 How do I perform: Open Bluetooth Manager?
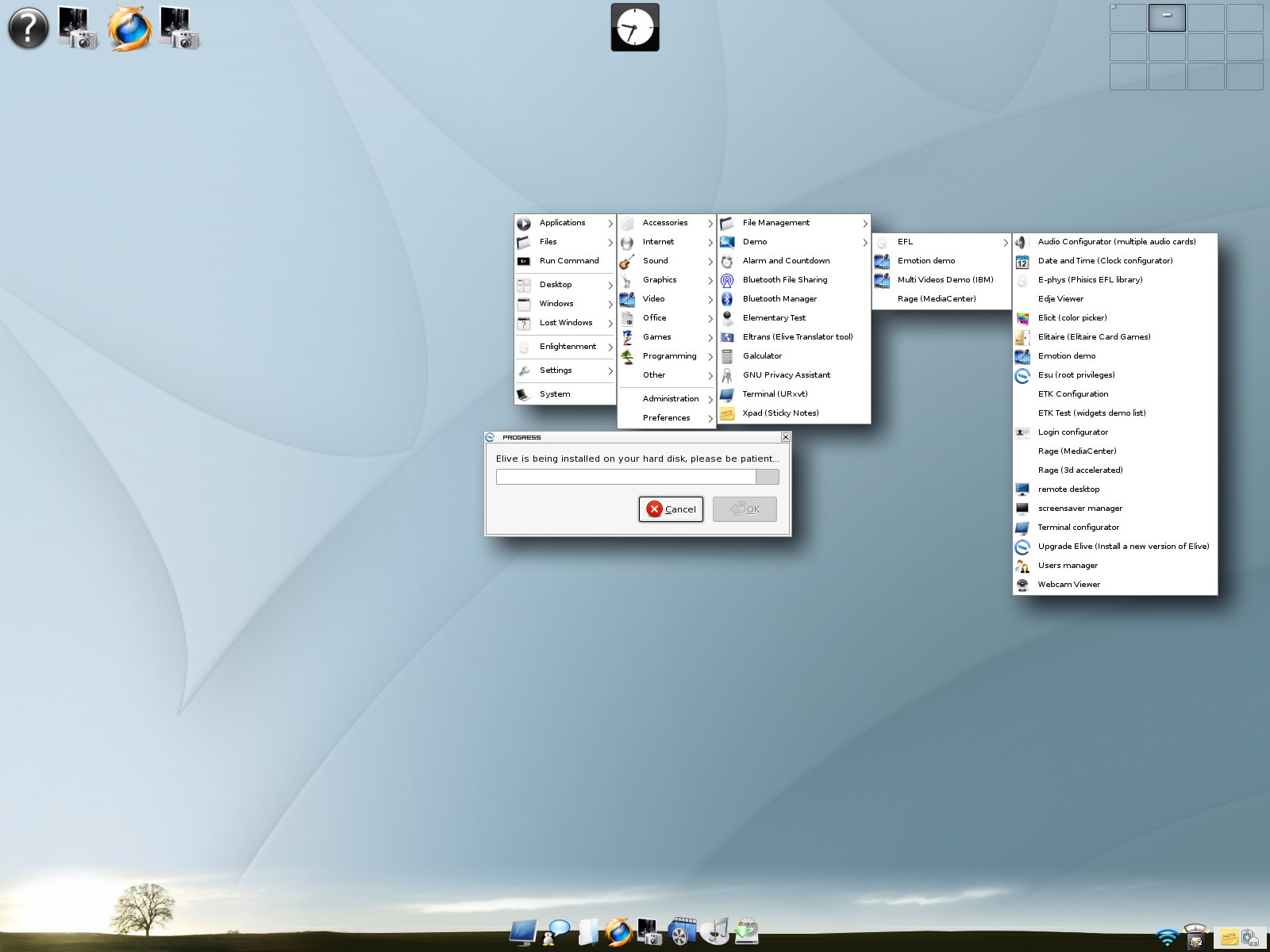coord(794,299)
